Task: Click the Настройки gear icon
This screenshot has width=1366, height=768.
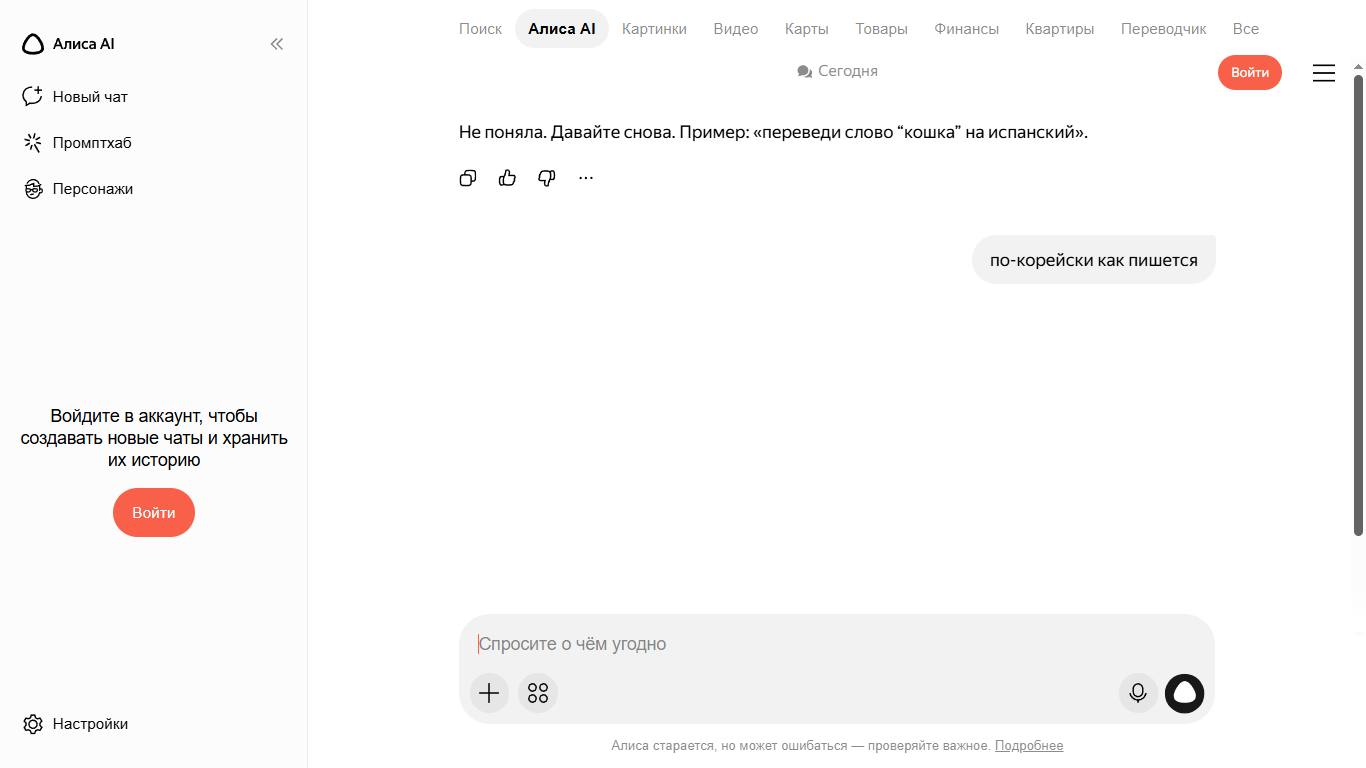Action: point(33,724)
